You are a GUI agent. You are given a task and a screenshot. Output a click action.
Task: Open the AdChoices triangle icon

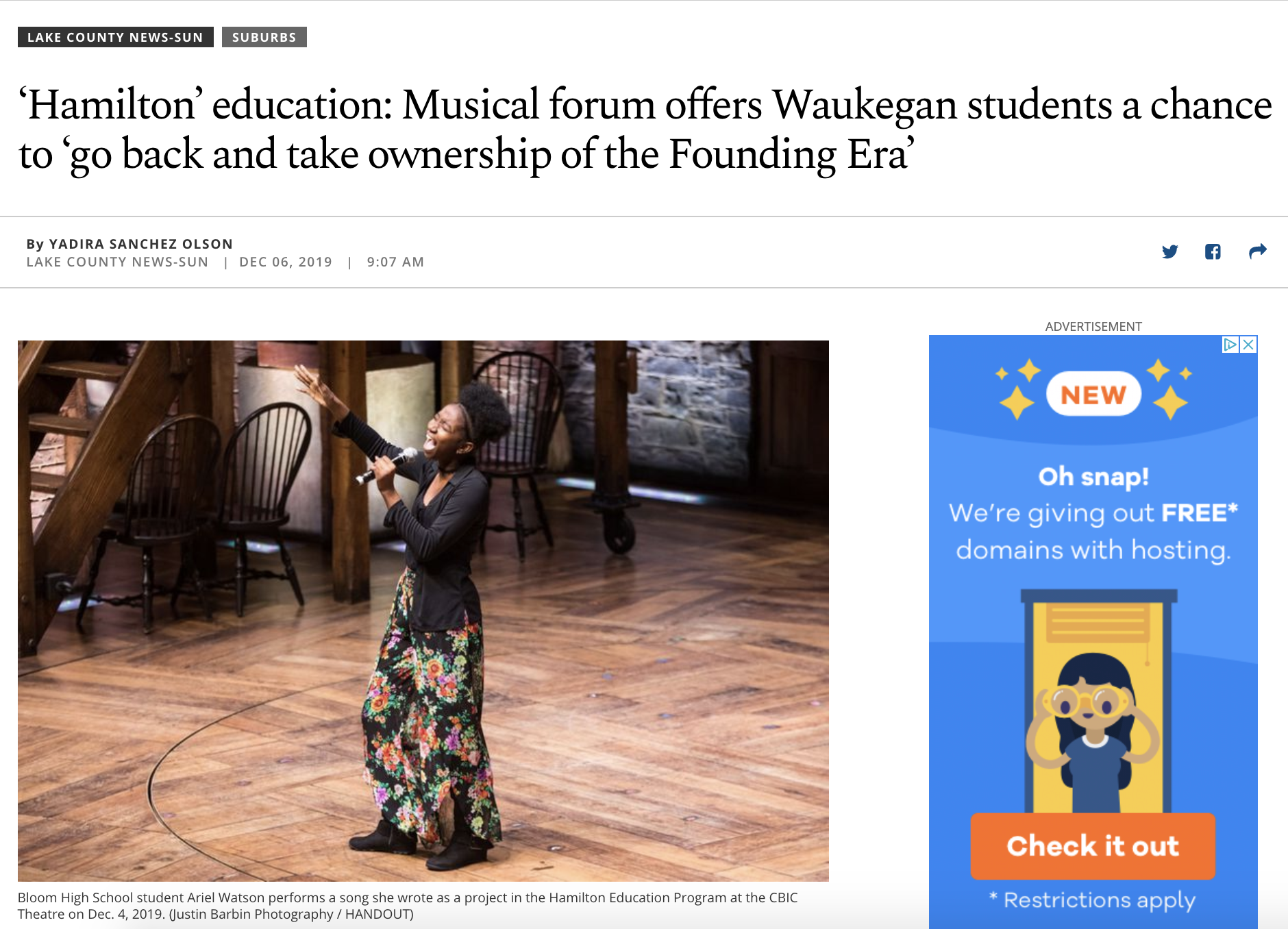pos(1230,345)
